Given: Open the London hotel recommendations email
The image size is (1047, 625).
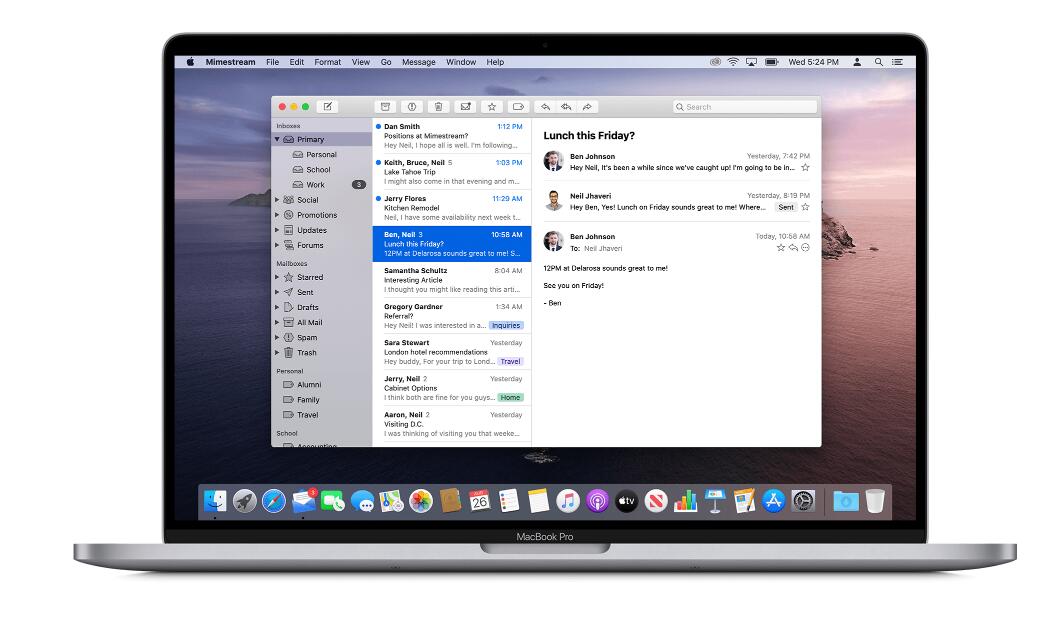Looking at the screenshot, I should (x=452, y=352).
